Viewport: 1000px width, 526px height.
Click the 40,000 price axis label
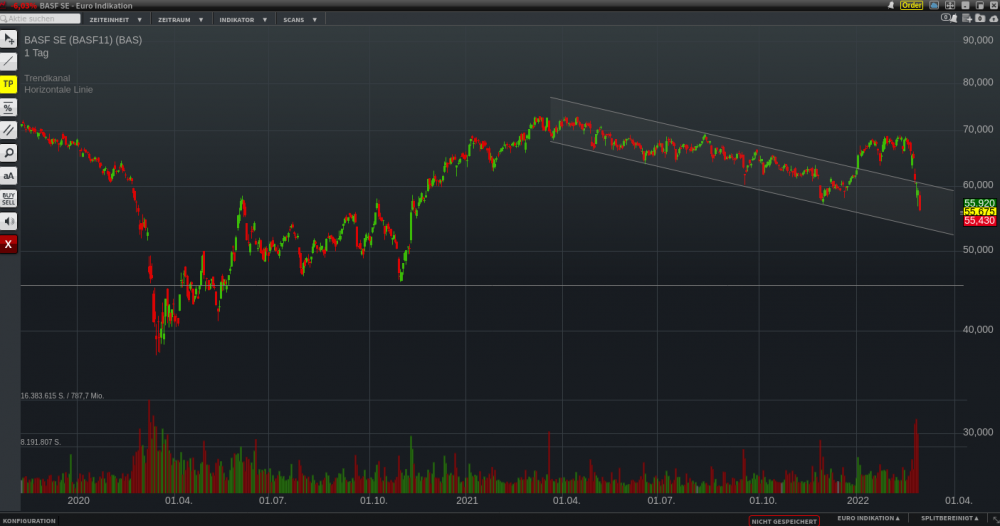[978, 329]
